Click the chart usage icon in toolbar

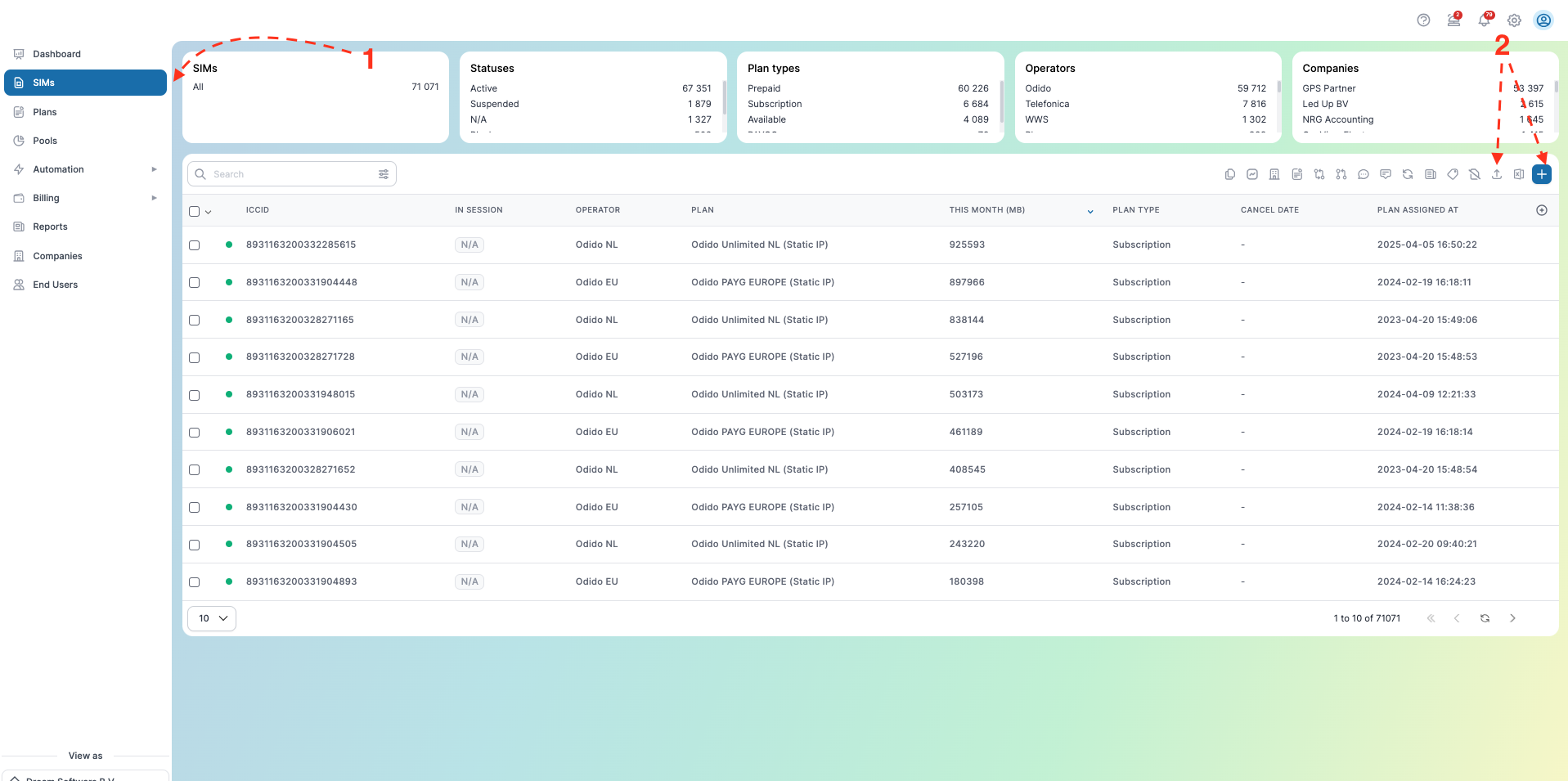pyautogui.click(x=1251, y=174)
